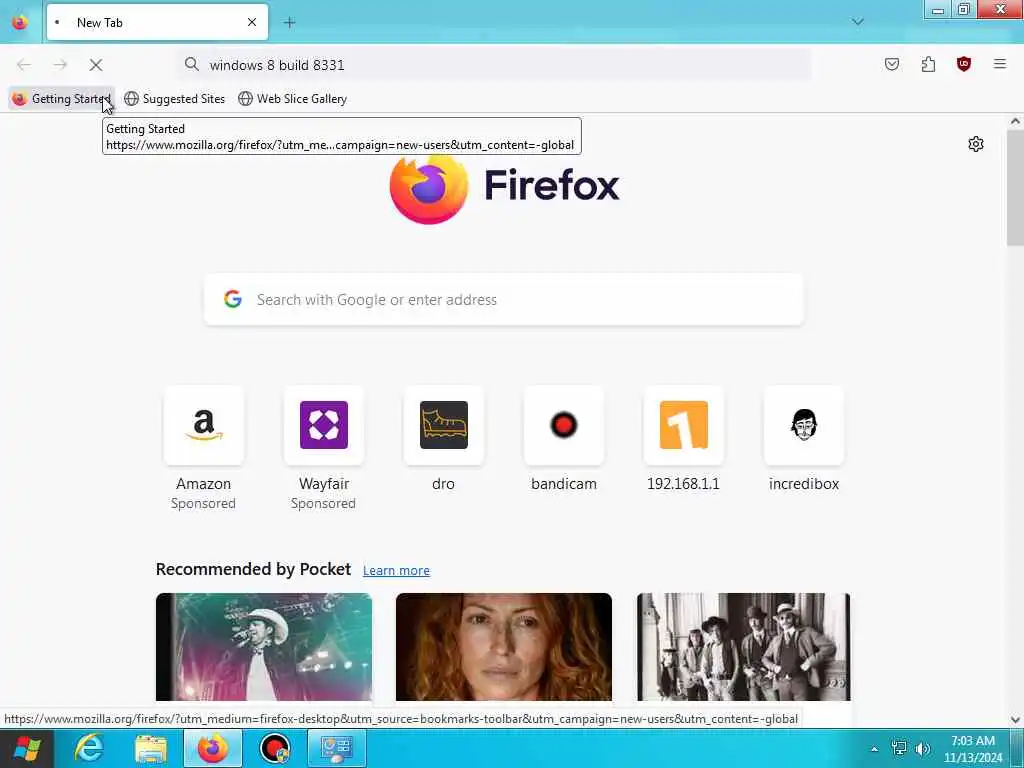Close the New Tab tab
Viewport: 1024px width, 768px height.
point(251,22)
